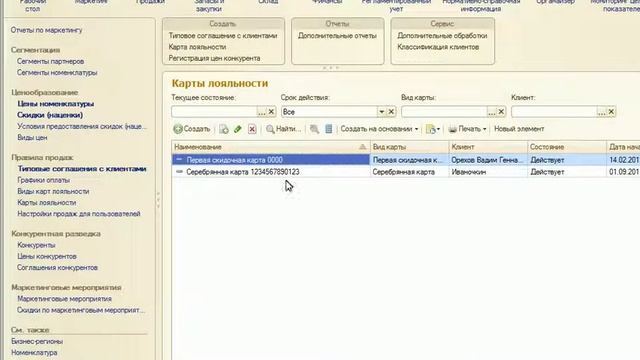Viewport: 640px width, 360px height.
Task: Open Карта лояльности in Создать panel
Action: tap(197, 47)
